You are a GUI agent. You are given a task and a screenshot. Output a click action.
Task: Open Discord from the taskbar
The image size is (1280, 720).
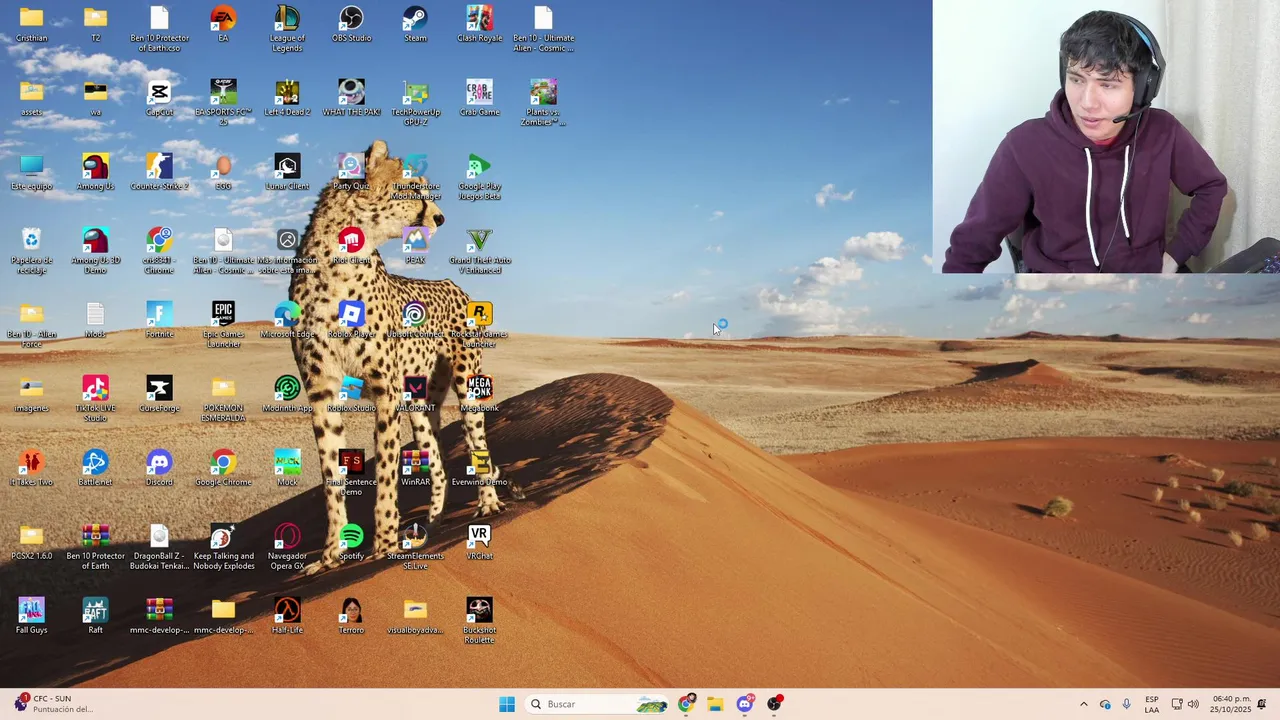745,704
